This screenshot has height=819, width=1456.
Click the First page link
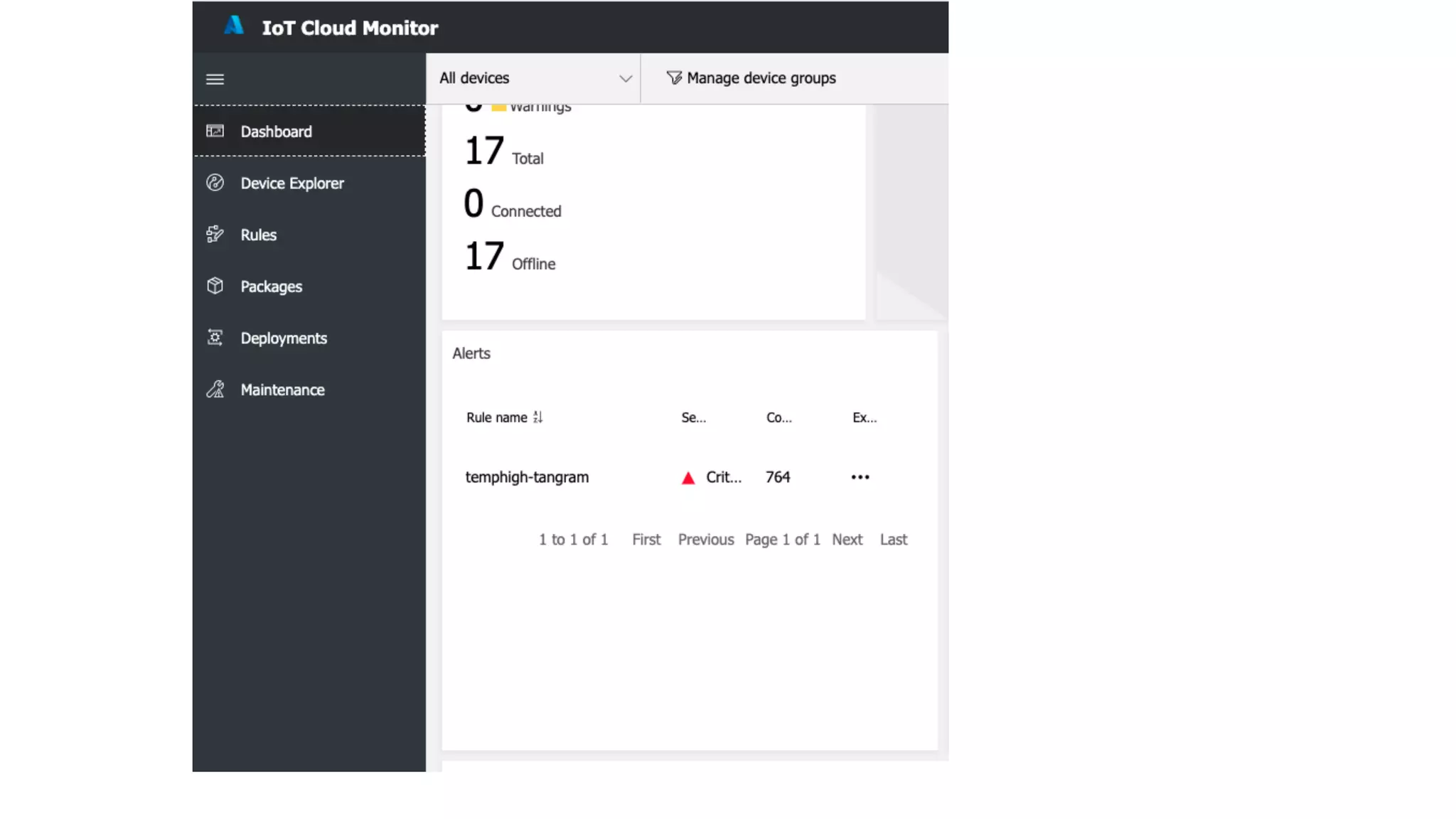(x=646, y=540)
